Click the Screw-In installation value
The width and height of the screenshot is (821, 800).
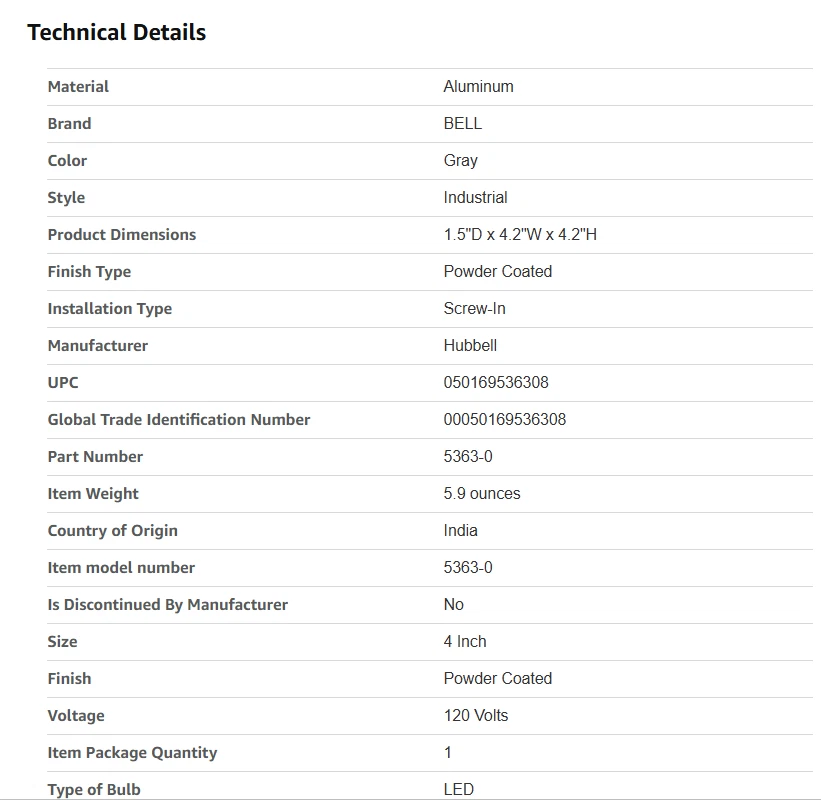click(474, 309)
